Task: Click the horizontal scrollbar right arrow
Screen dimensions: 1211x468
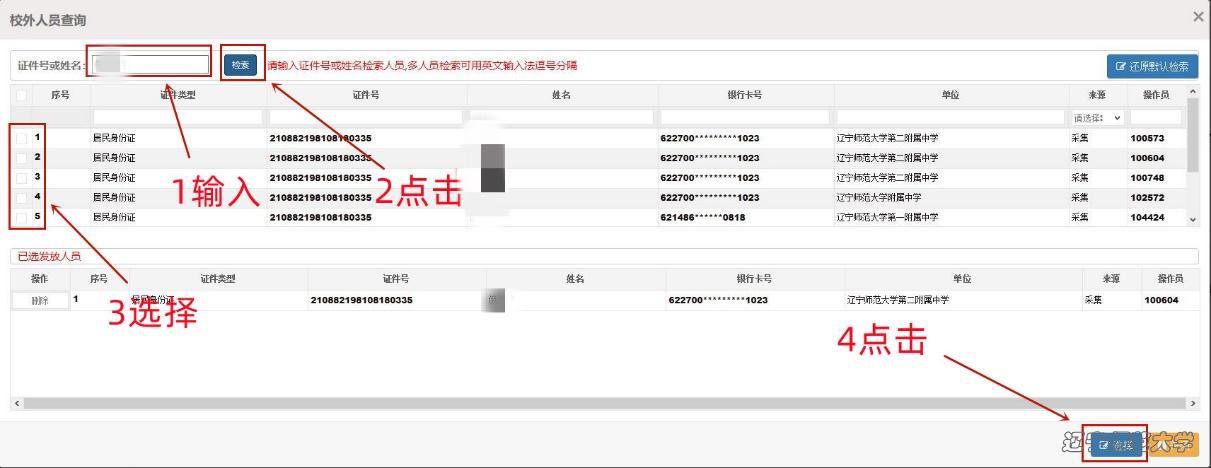Action: click(1192, 403)
